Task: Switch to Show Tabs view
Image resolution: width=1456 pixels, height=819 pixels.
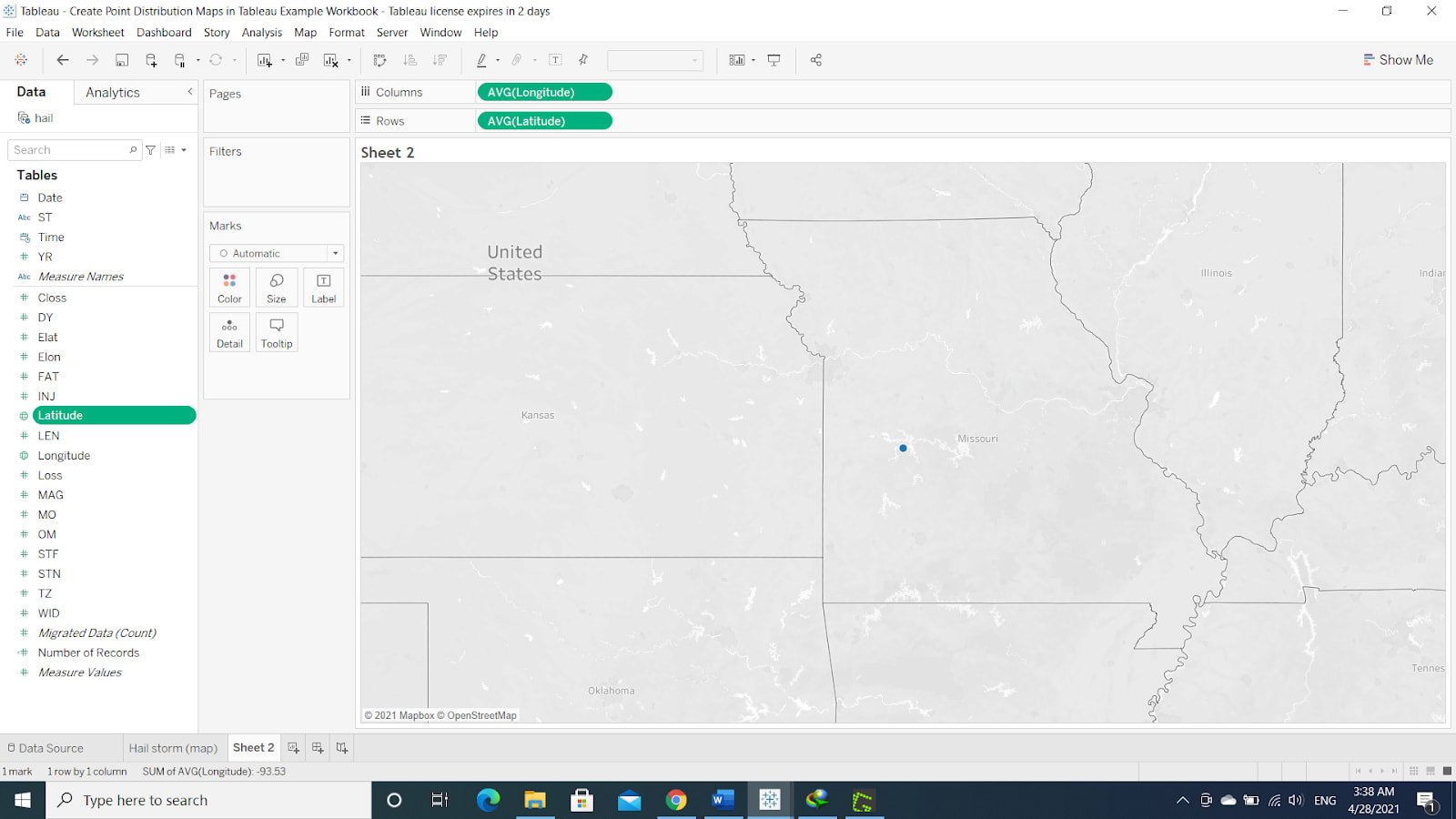Action: pyautogui.click(x=1447, y=772)
